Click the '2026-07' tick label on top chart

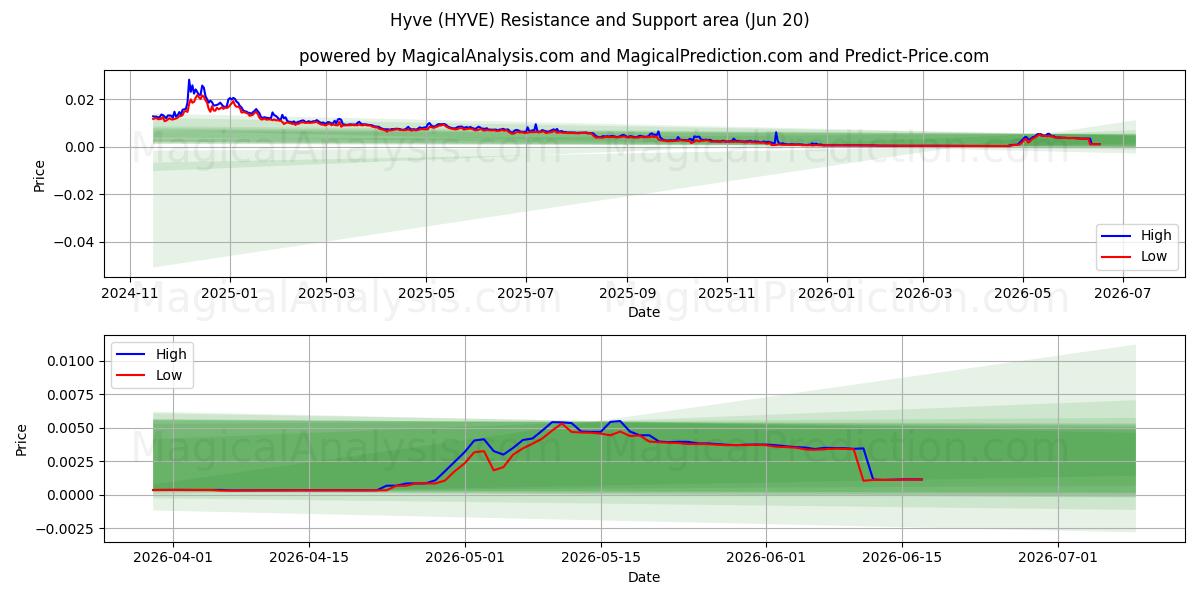[x=1123, y=294]
